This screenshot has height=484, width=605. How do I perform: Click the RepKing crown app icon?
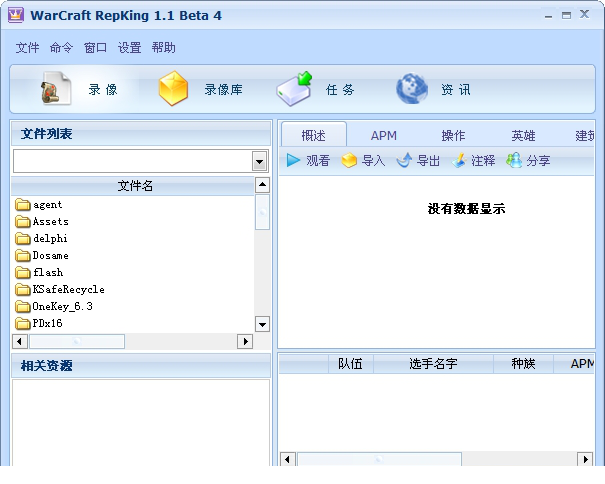coord(16,15)
